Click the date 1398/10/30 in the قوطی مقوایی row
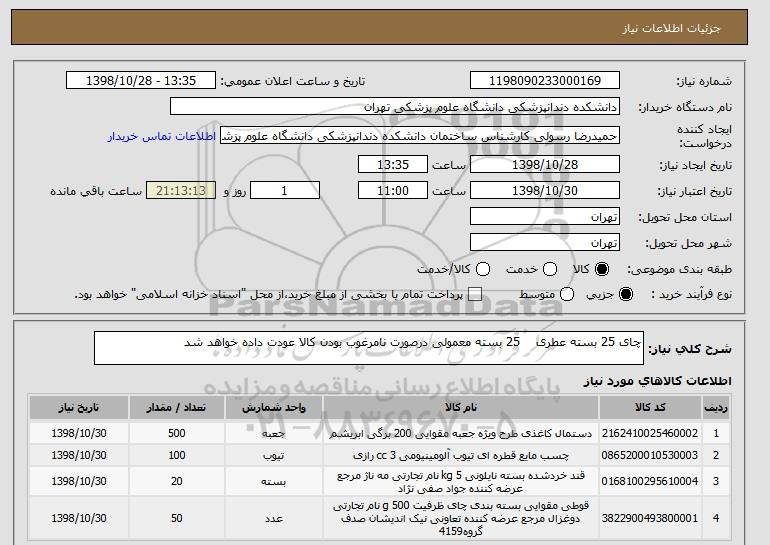 (x=79, y=518)
